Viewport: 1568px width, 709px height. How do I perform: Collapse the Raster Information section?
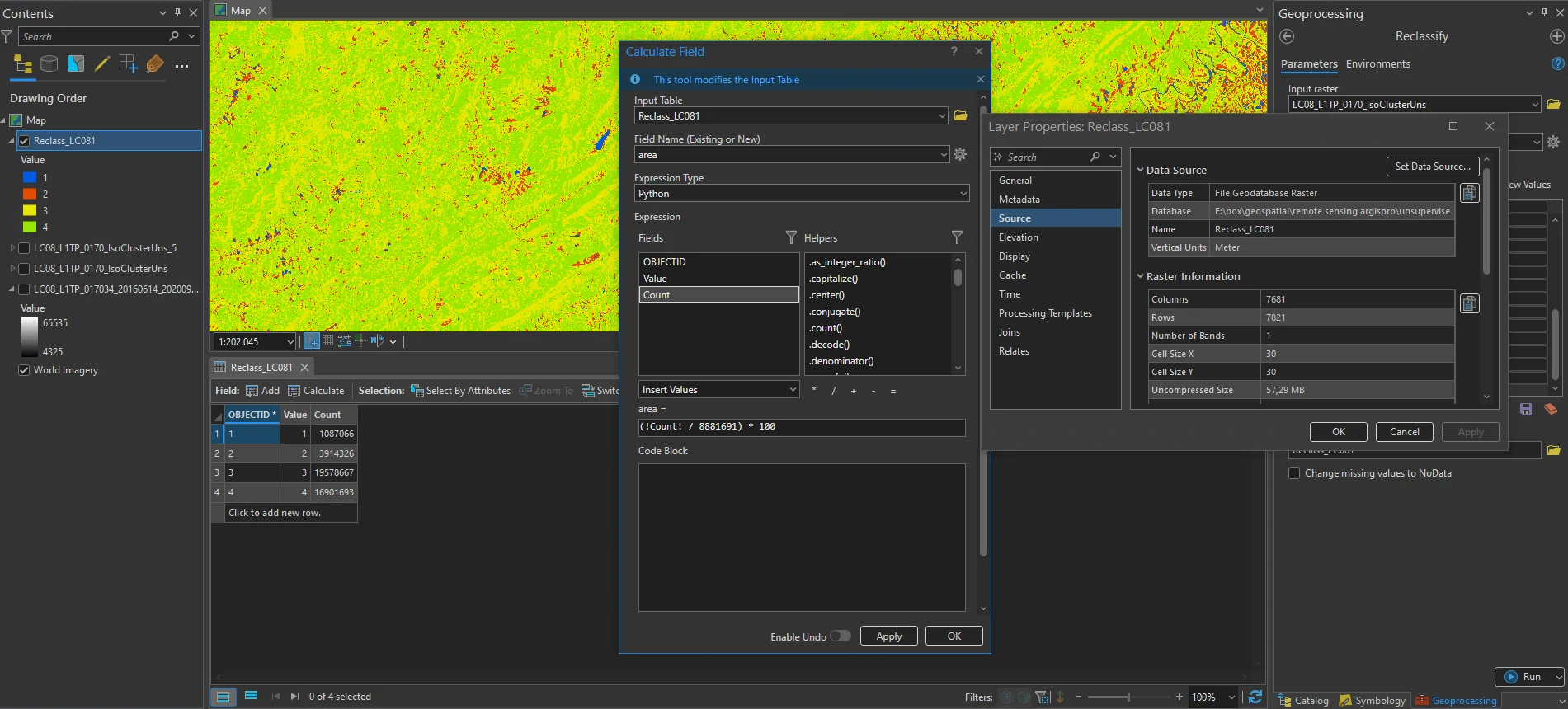(x=1141, y=276)
